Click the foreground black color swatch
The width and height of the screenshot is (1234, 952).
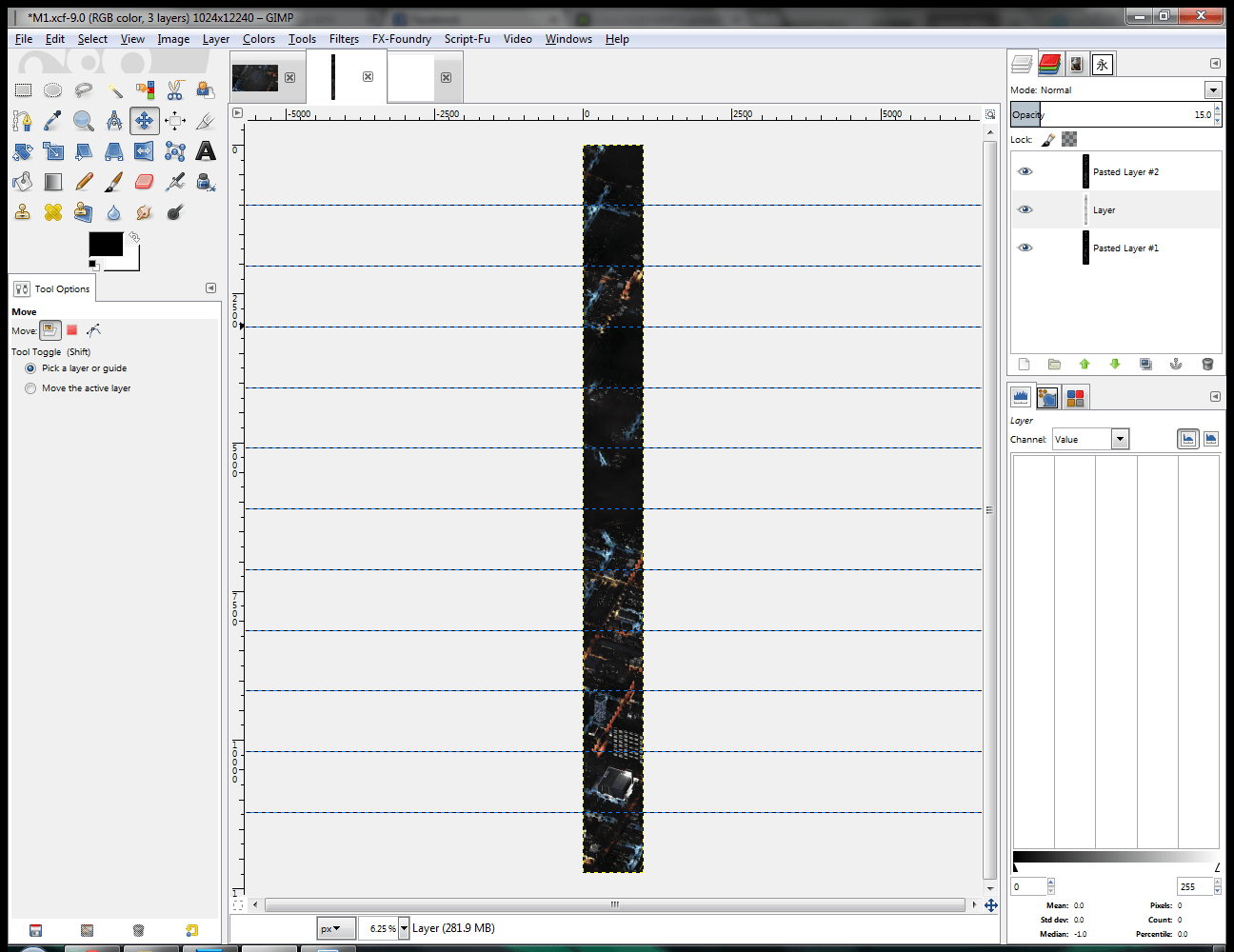(x=106, y=244)
